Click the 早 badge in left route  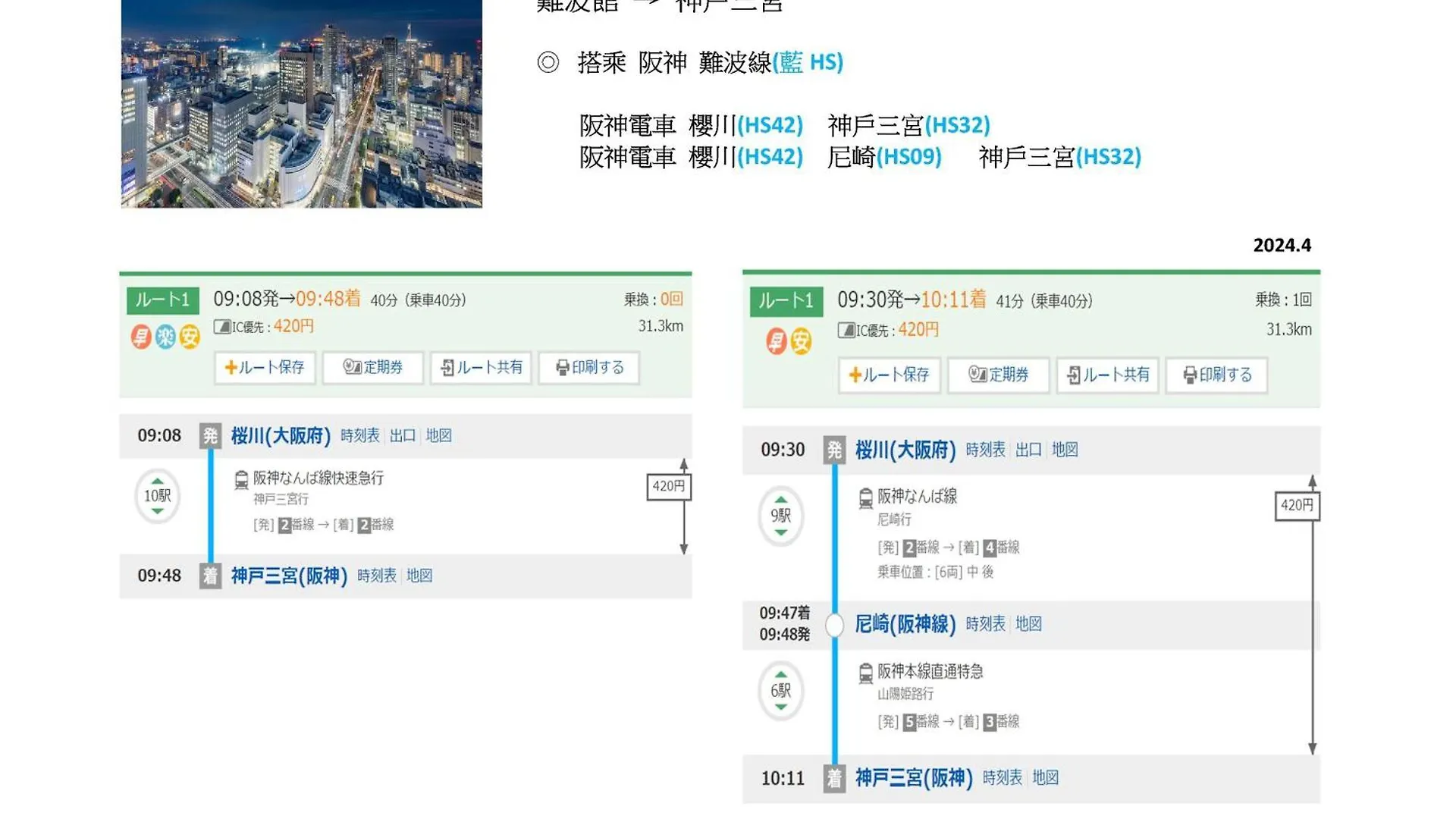140,337
